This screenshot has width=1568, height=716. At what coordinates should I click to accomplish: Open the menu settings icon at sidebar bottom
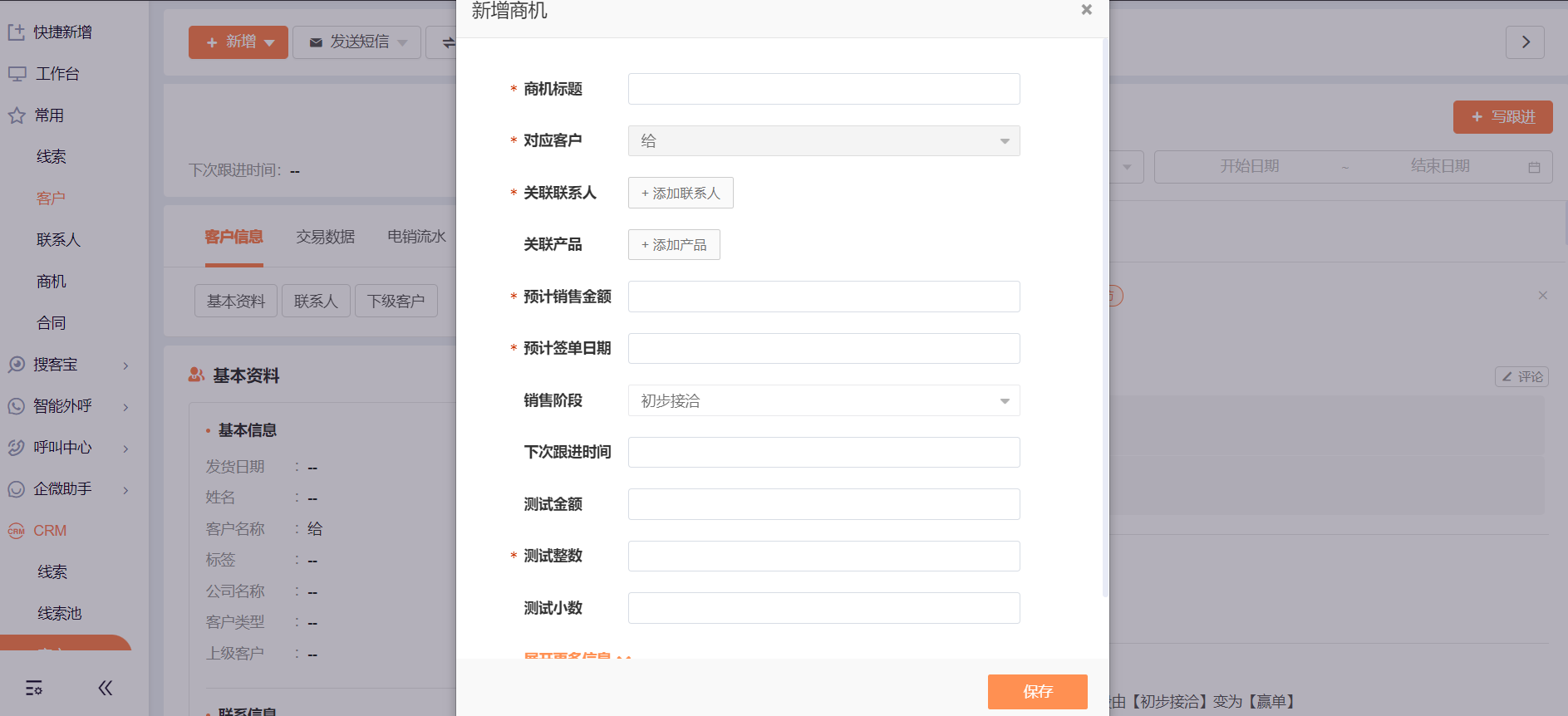[x=34, y=688]
